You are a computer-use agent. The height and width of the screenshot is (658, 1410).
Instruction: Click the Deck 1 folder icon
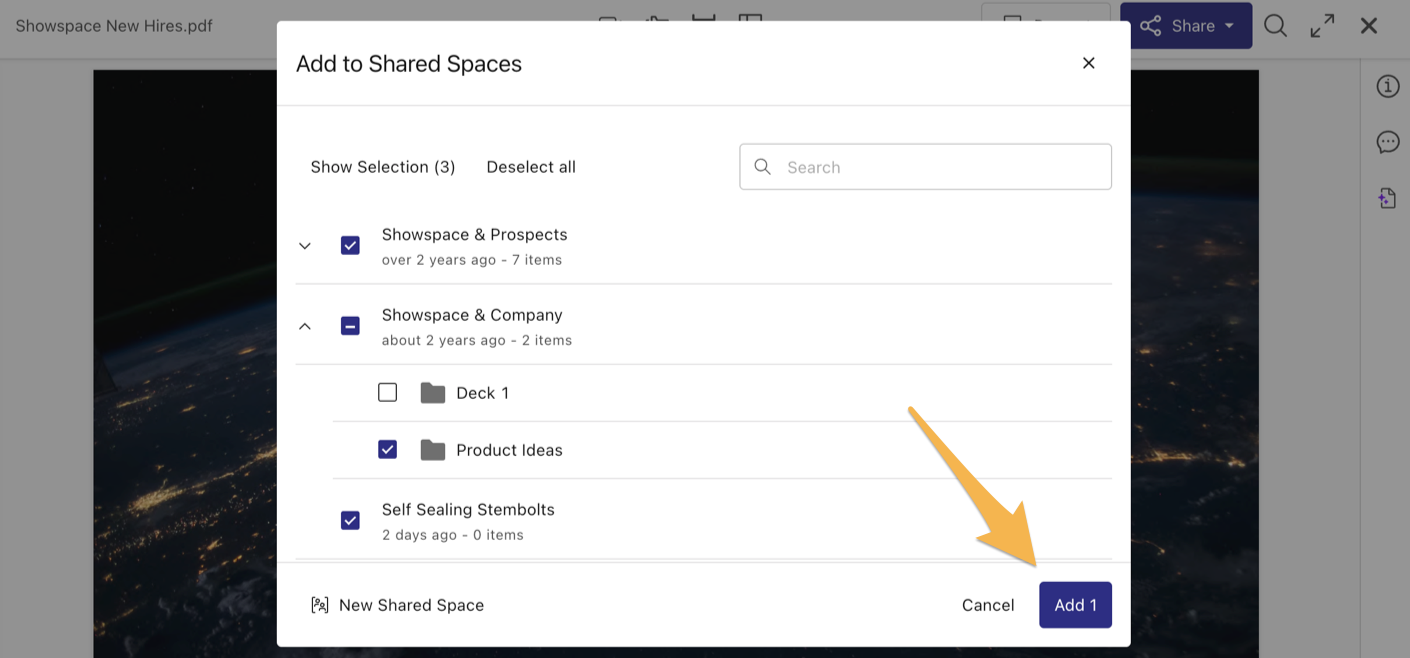pyautogui.click(x=432, y=392)
